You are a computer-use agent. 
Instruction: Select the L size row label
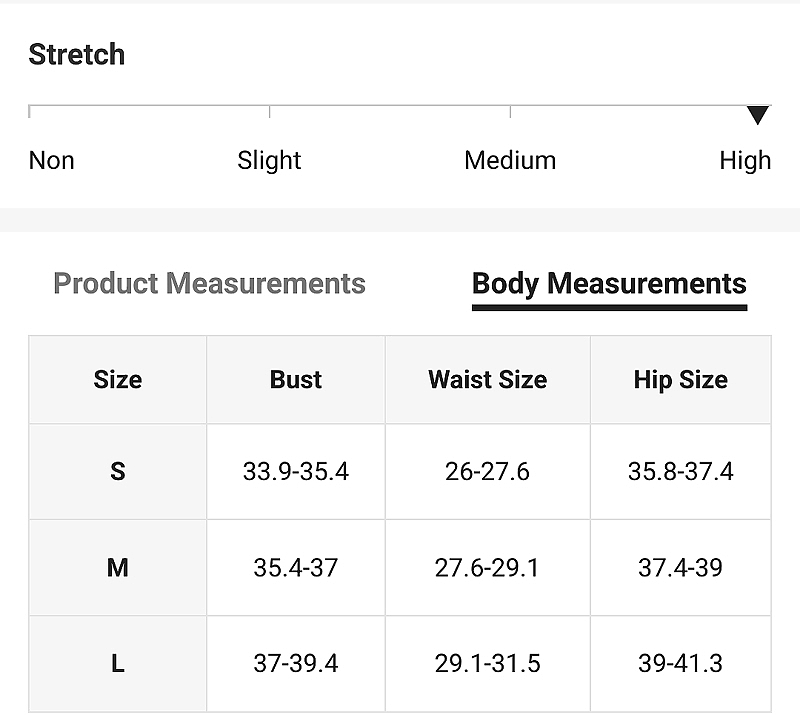pyautogui.click(x=118, y=663)
